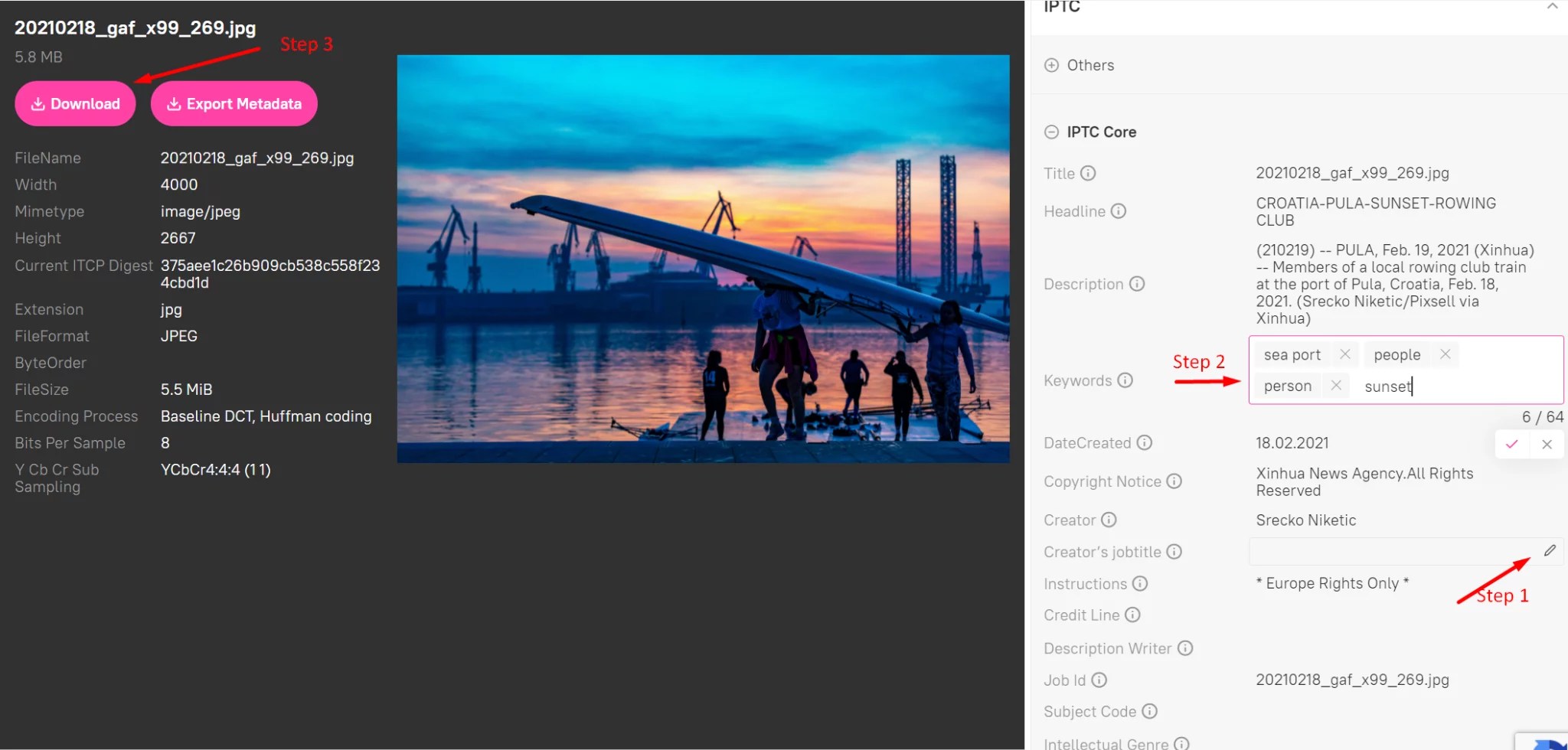Click the info icon next to DateCreated
The image size is (1568, 750).
click(1145, 442)
